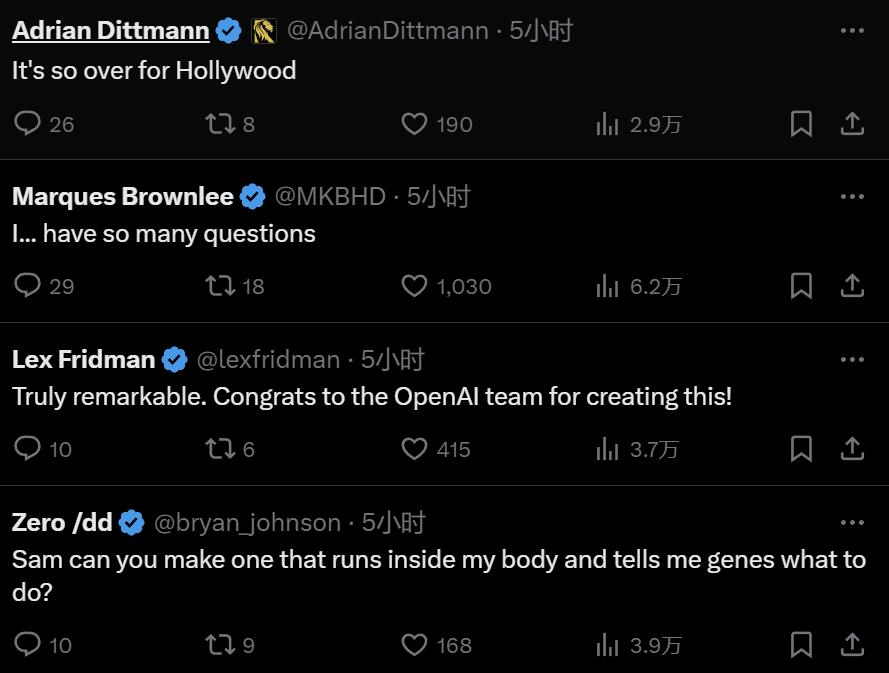
Task: Click the @MKBHD handle link
Action: [x=330, y=196]
